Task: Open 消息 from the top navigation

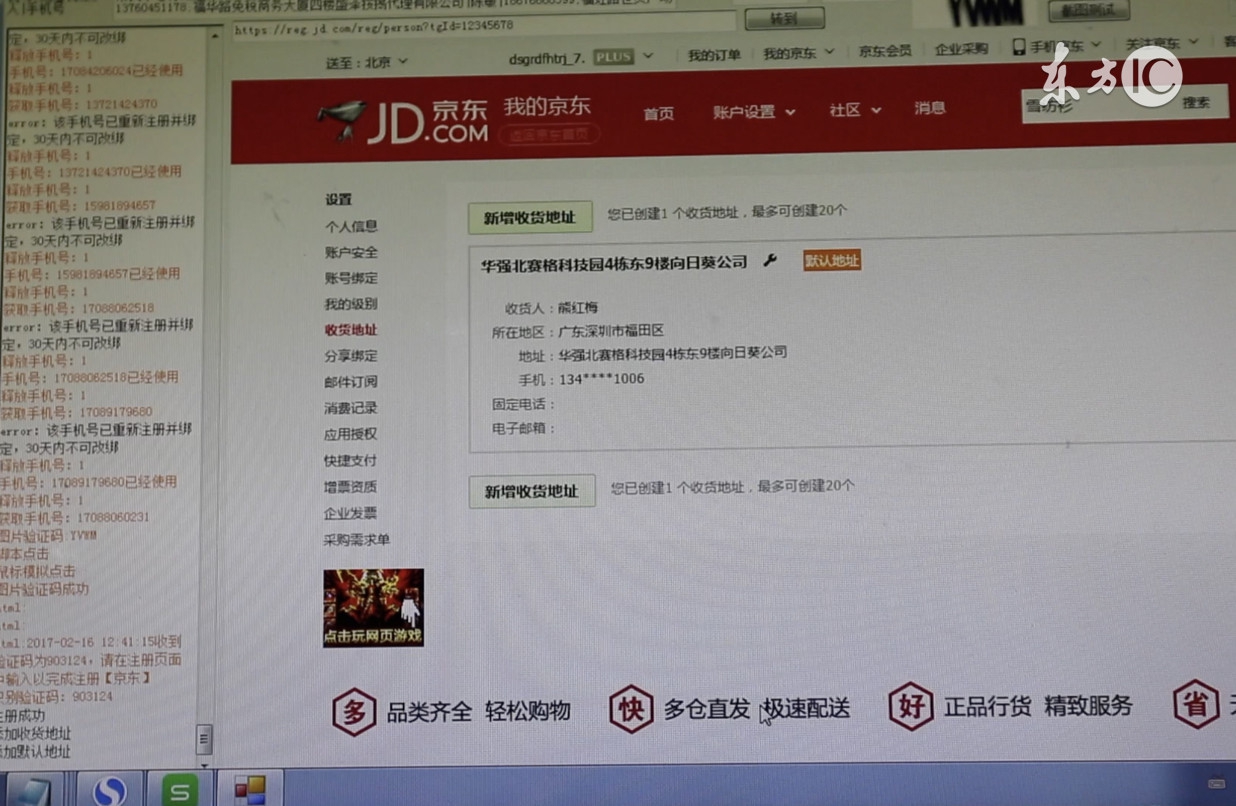Action: point(929,111)
